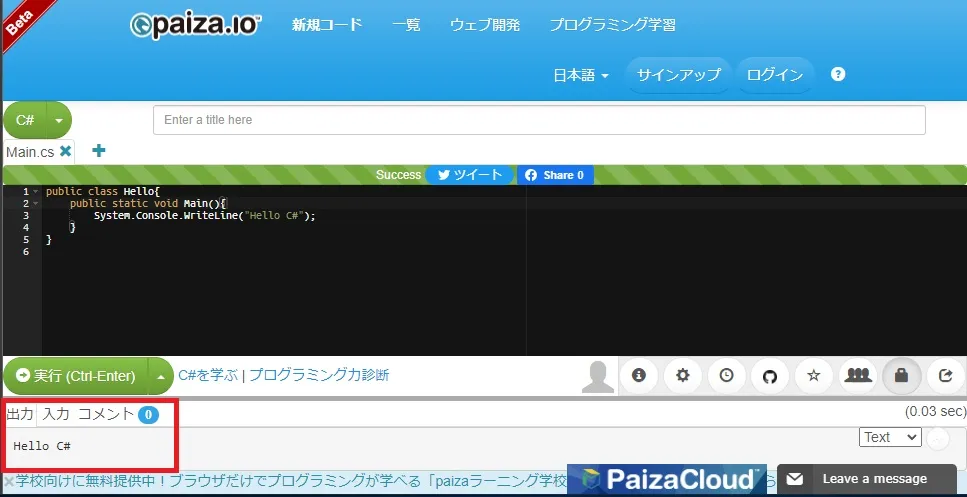Open the GitHub icon

pos(770,376)
